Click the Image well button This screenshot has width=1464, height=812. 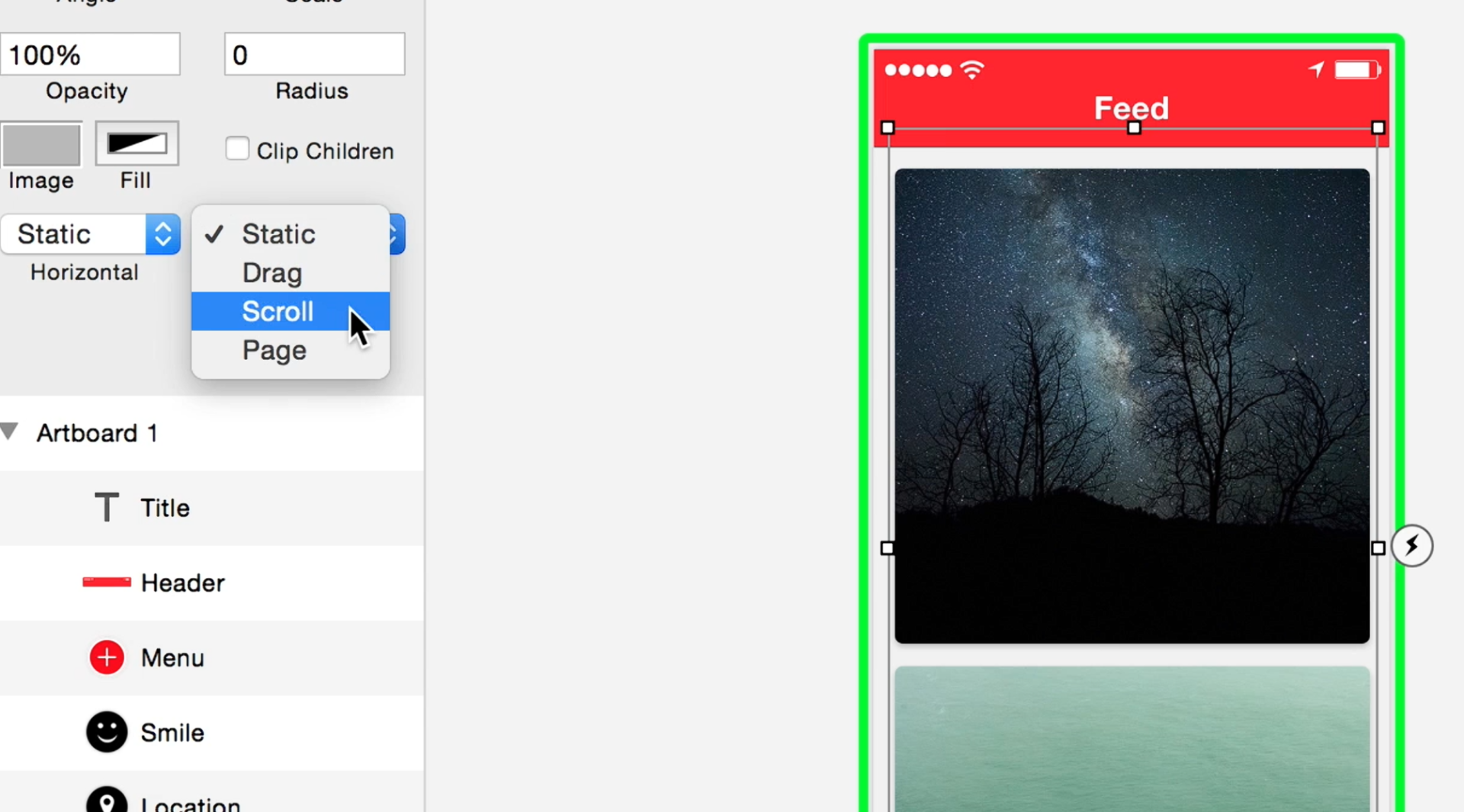point(41,143)
